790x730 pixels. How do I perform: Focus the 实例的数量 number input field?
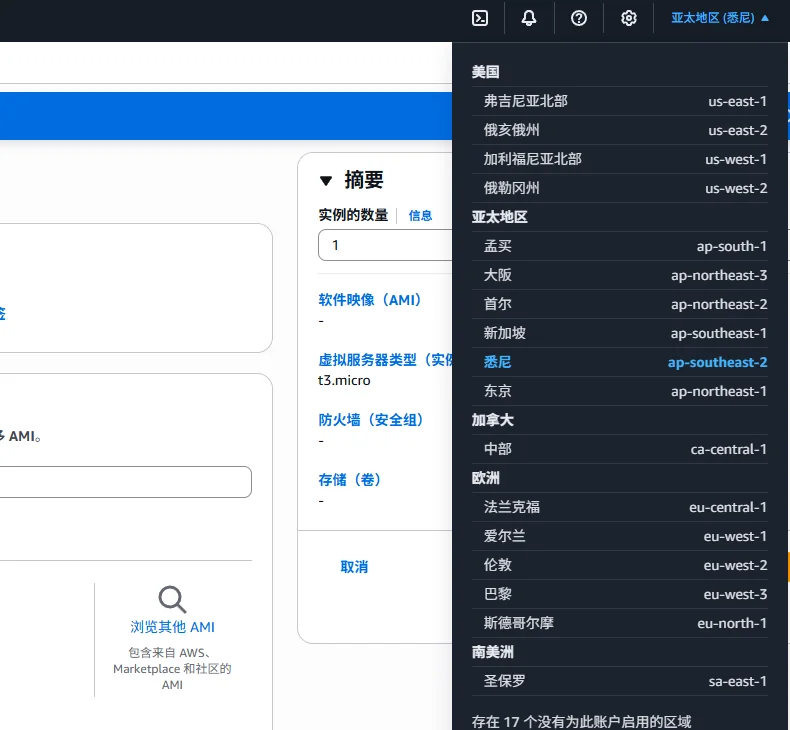click(385, 245)
